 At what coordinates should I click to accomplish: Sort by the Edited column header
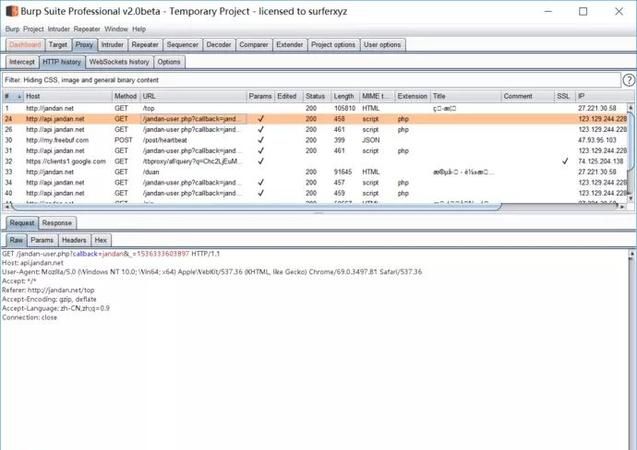288,96
